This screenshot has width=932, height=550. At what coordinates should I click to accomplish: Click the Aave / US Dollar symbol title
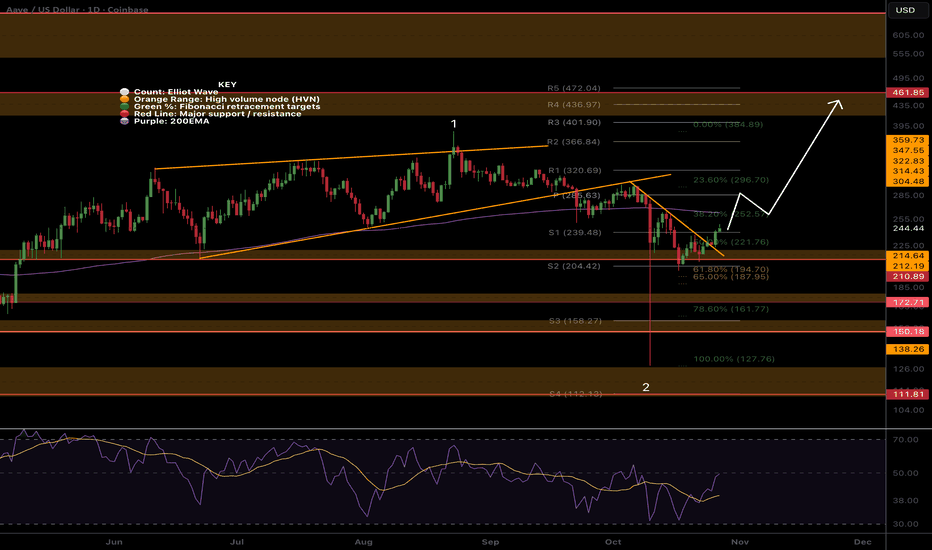(52, 11)
